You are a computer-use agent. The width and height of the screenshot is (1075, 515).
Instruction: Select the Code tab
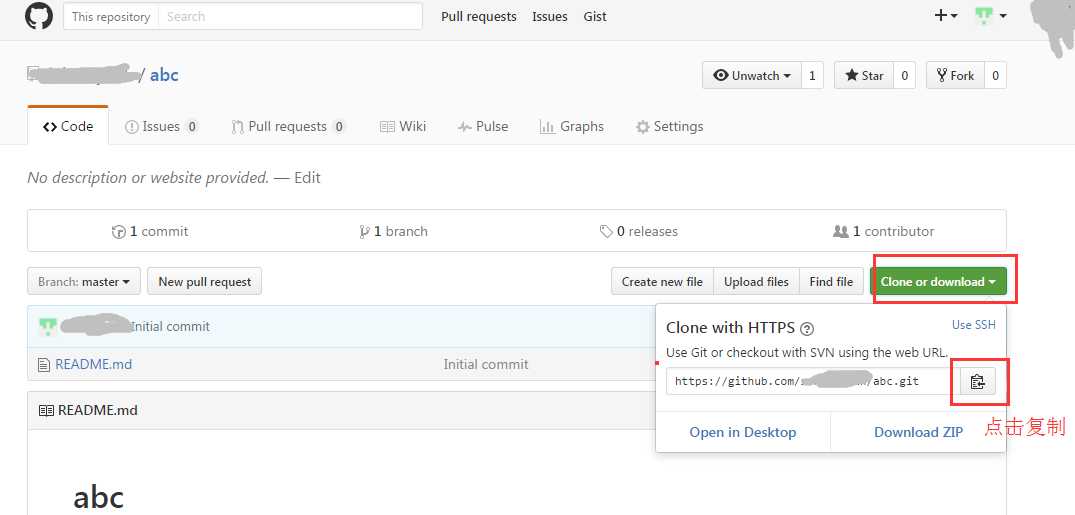[x=68, y=126]
